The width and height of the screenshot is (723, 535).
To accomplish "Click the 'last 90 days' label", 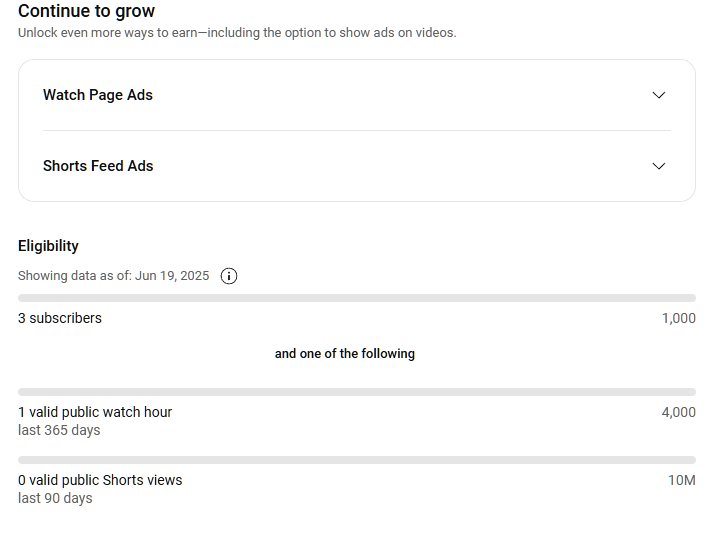I will tap(55, 498).
